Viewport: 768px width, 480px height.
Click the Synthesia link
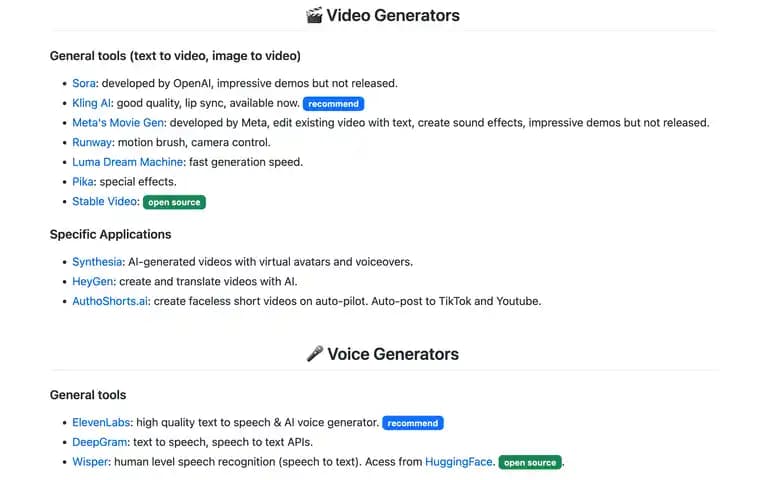[97, 262]
